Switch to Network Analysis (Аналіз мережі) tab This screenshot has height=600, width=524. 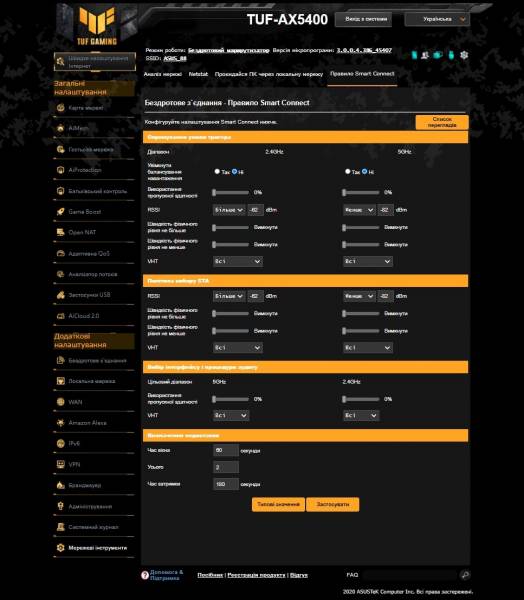[163, 74]
